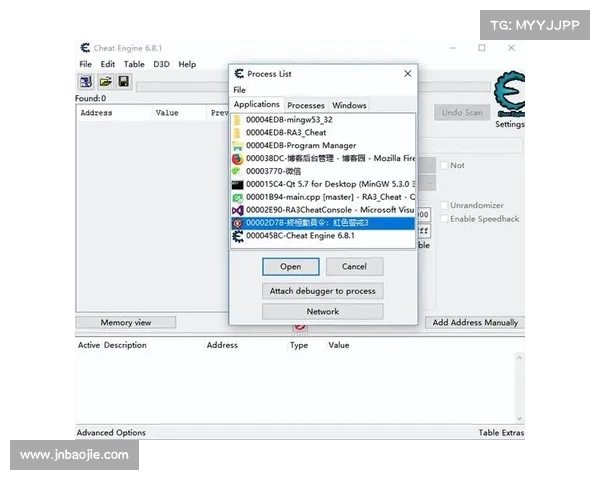
Task: Click the Open button
Action: (291, 267)
